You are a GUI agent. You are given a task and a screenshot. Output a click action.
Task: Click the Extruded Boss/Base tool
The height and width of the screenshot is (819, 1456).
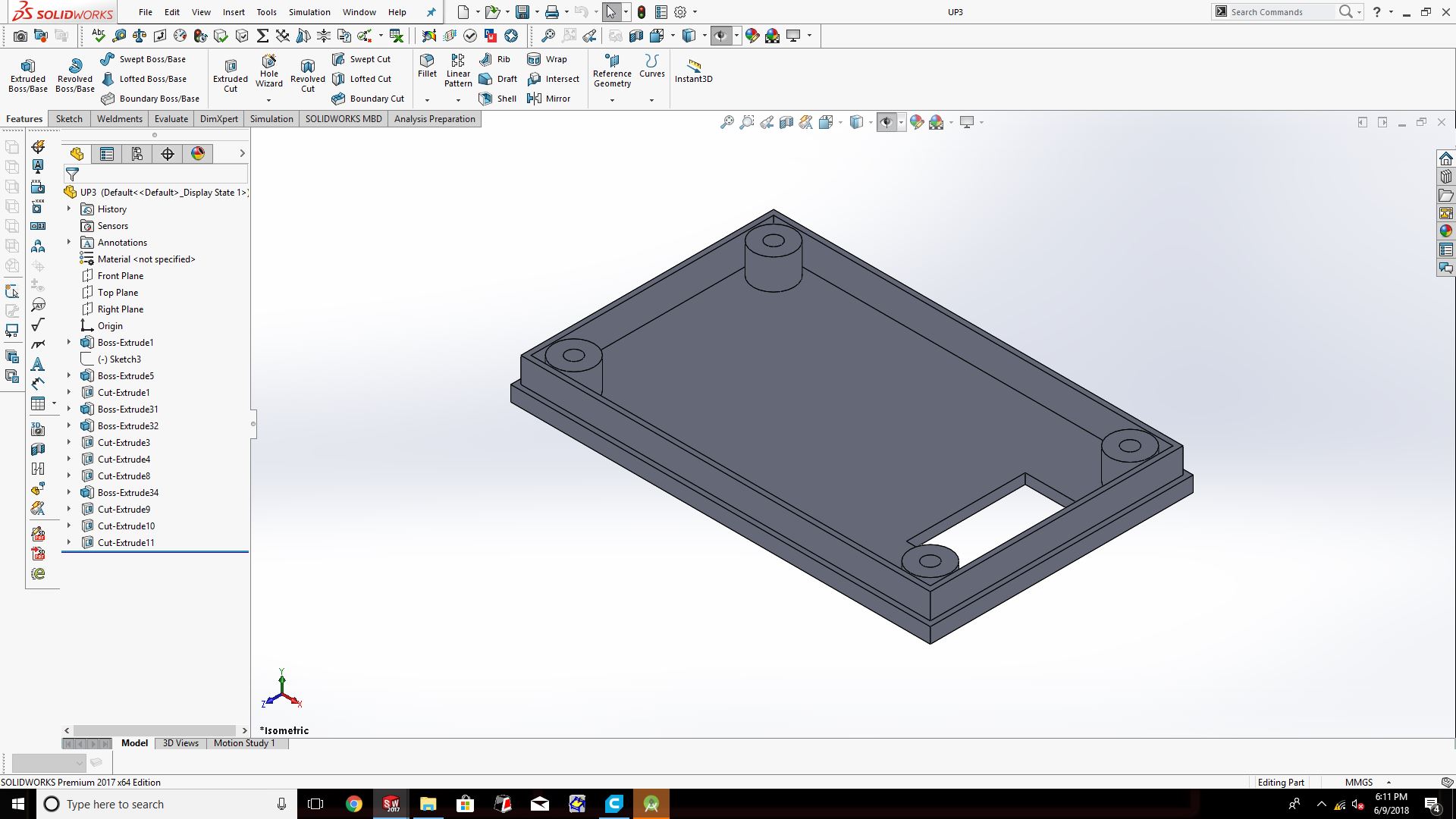click(28, 74)
